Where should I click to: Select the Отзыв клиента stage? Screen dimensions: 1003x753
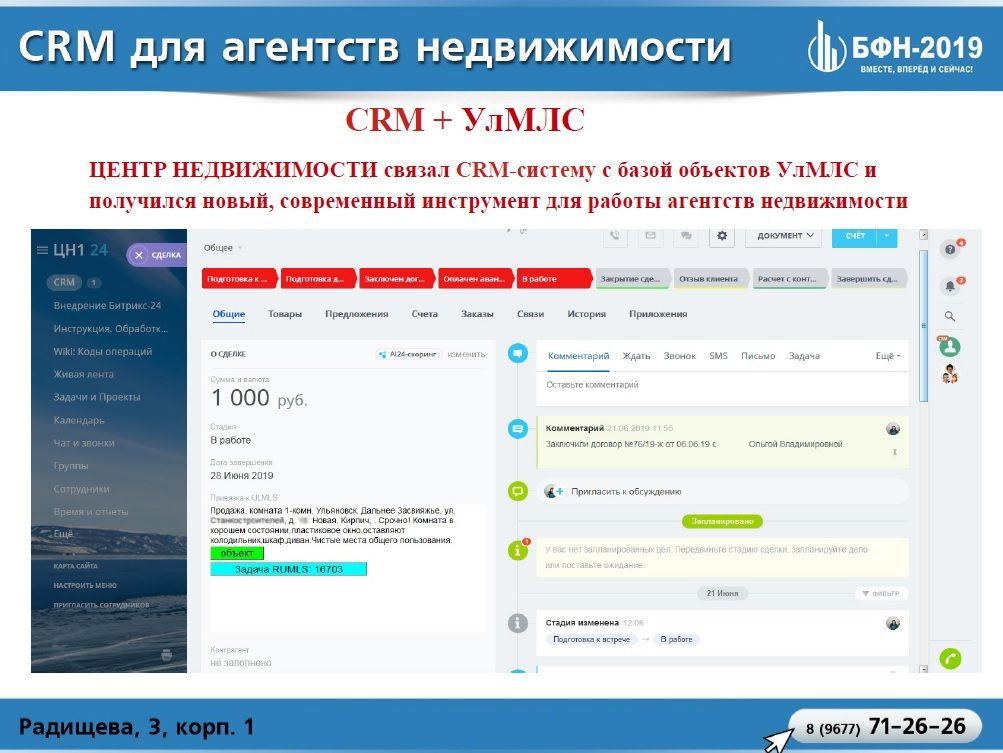pos(712,279)
